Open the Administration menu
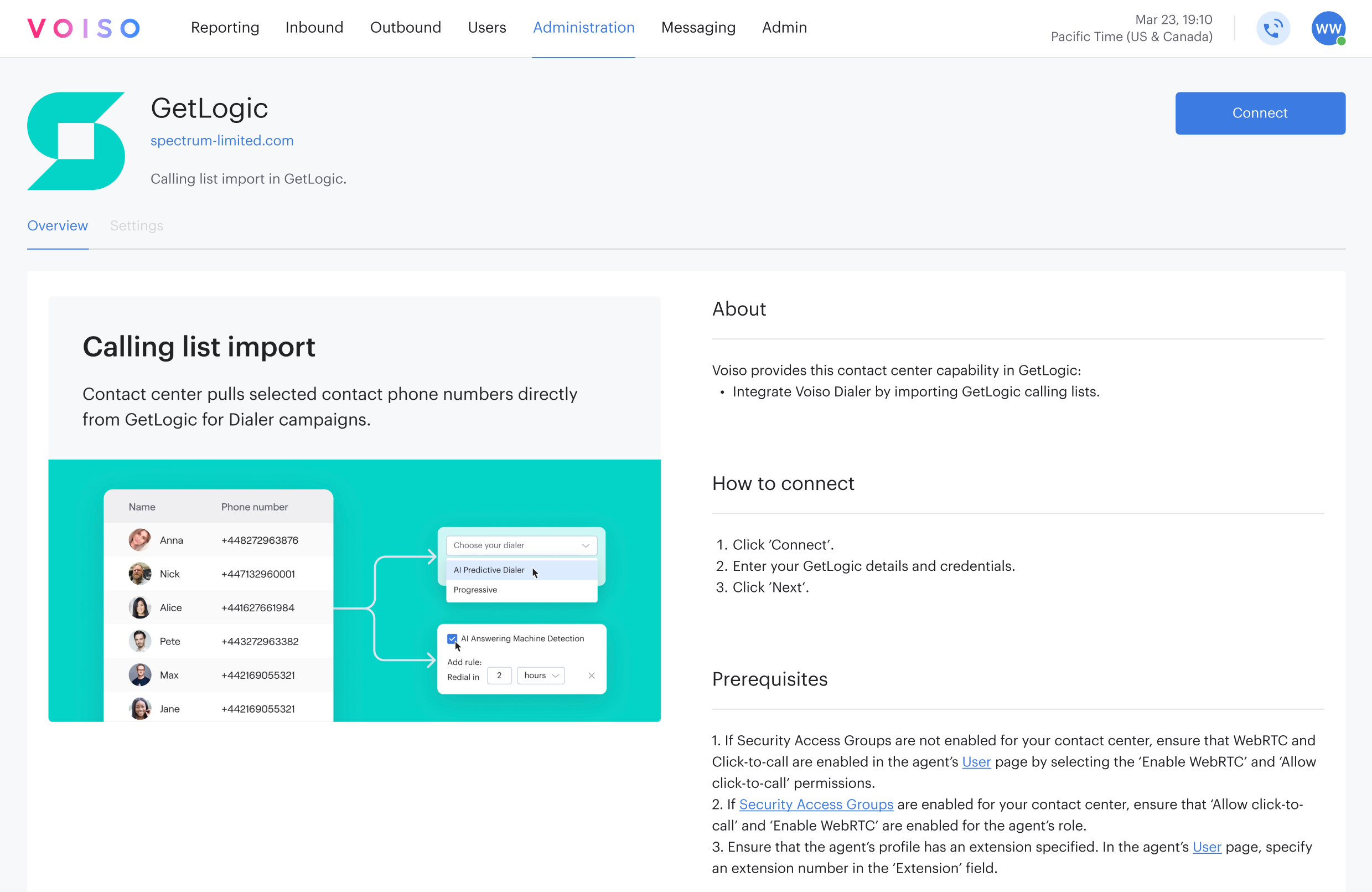Screen dimensions: 1372x892 pyautogui.click(x=583, y=28)
